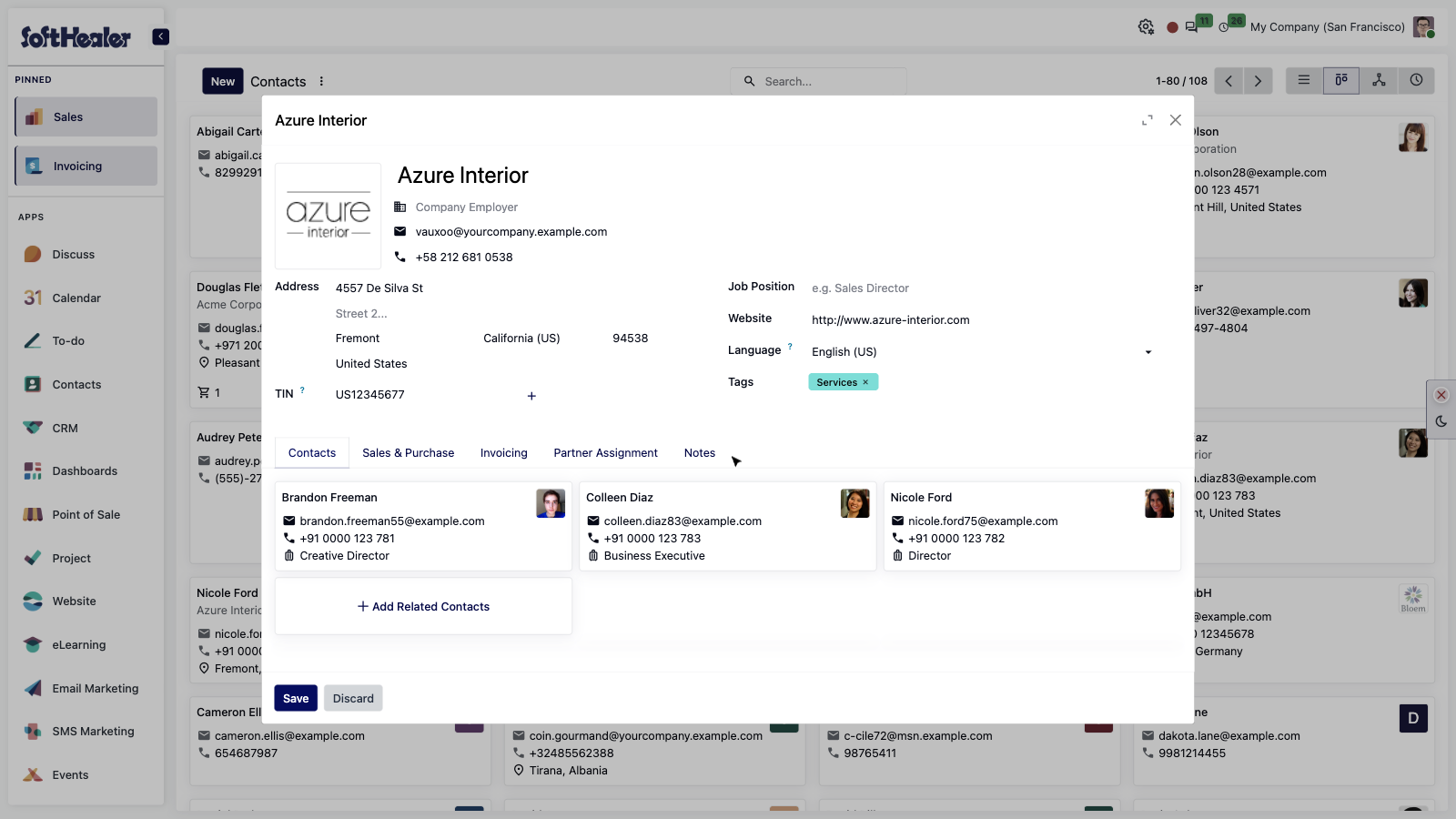Launch the eLearning app icon
Viewport: 1456px width, 819px height.
(x=33, y=645)
